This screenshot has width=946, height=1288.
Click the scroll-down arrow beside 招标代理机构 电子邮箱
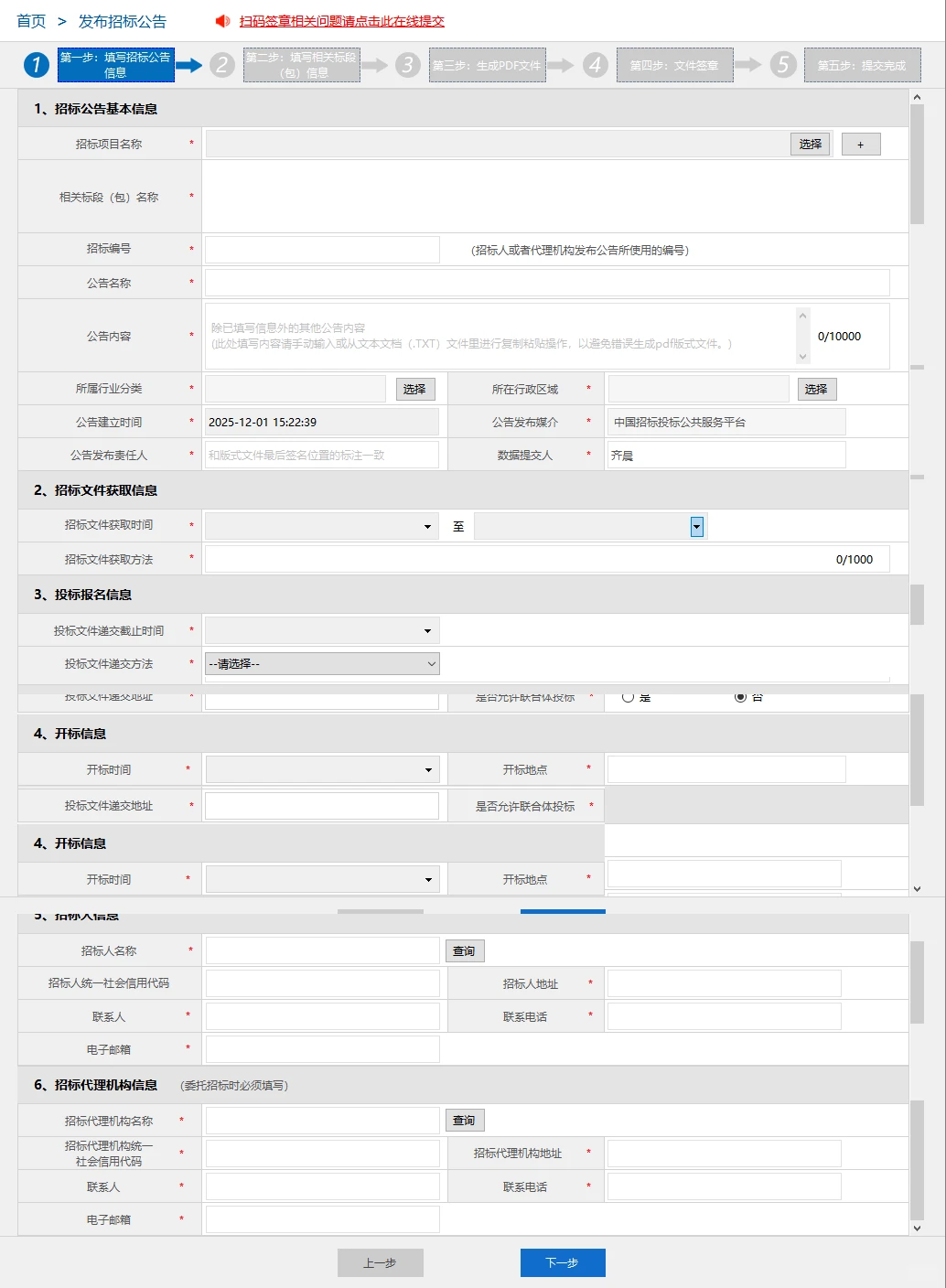click(x=917, y=1228)
